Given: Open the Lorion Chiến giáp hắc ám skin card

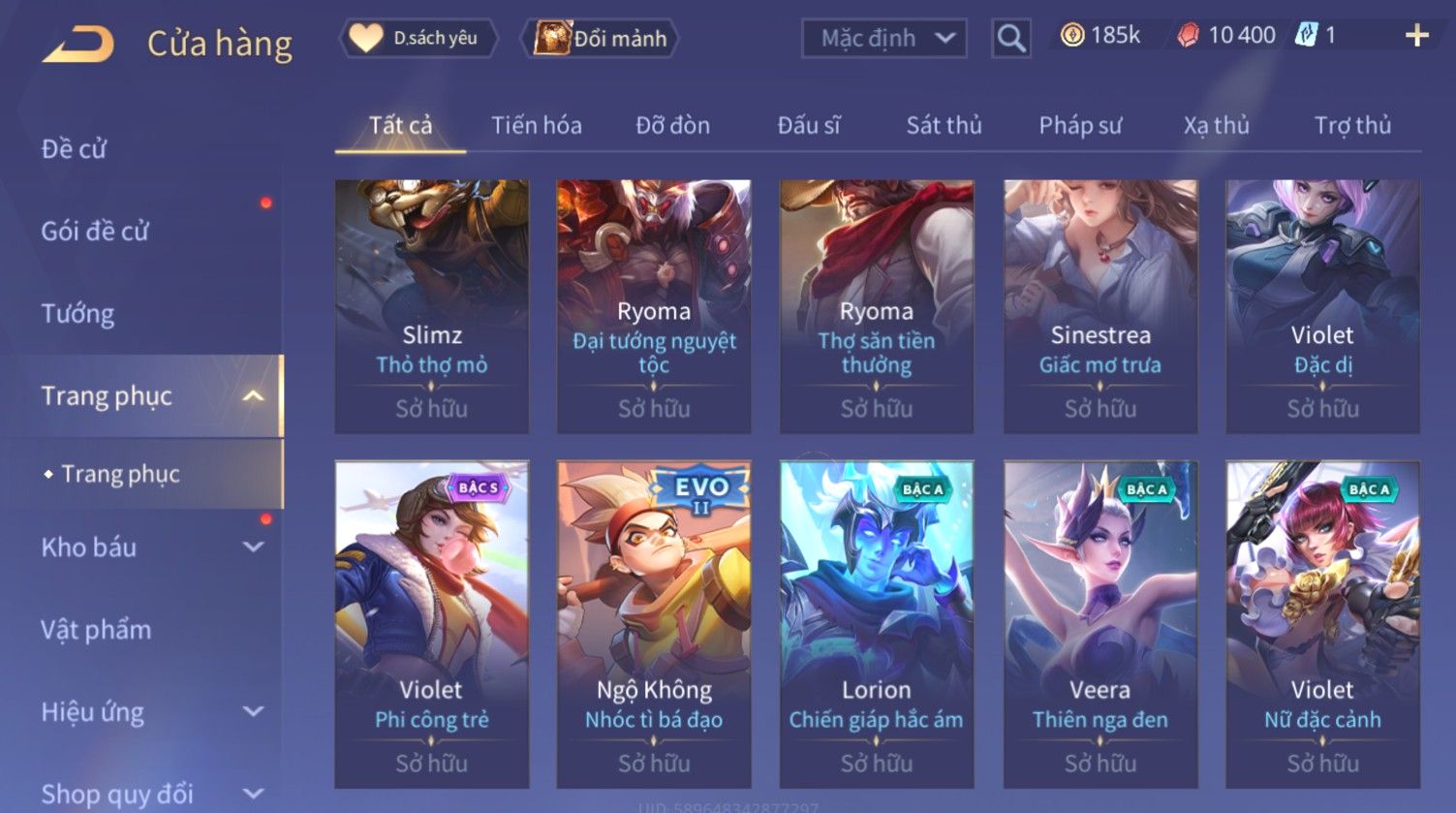Looking at the screenshot, I should pos(877,623).
